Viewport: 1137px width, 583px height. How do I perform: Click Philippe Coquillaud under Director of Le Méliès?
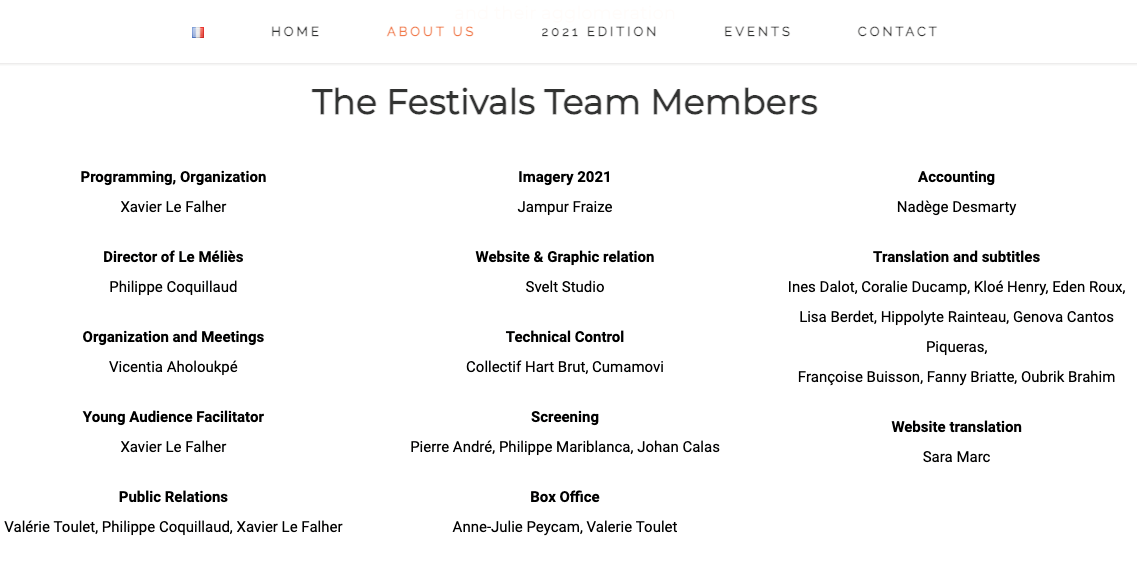click(173, 287)
